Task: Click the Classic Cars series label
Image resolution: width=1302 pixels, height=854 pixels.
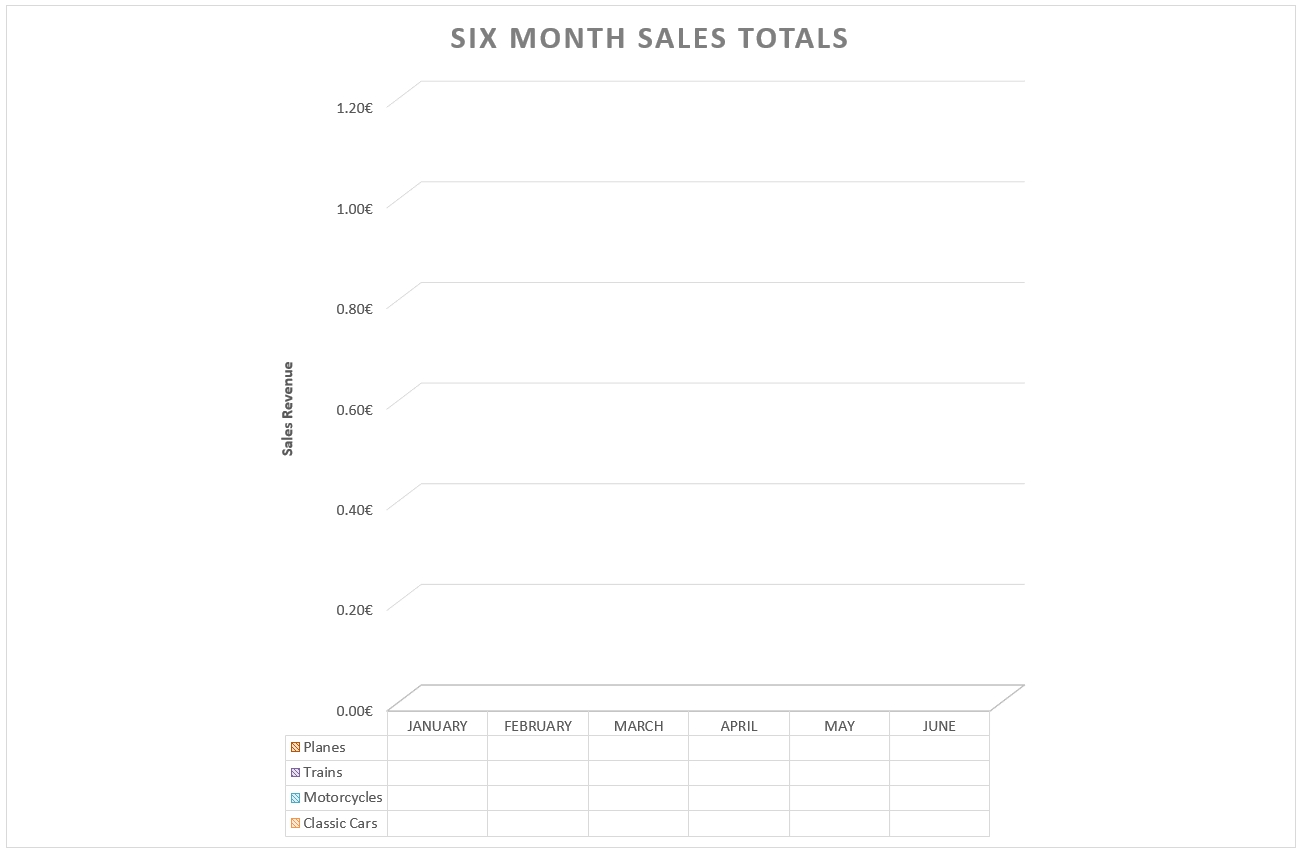Action: pos(340,823)
